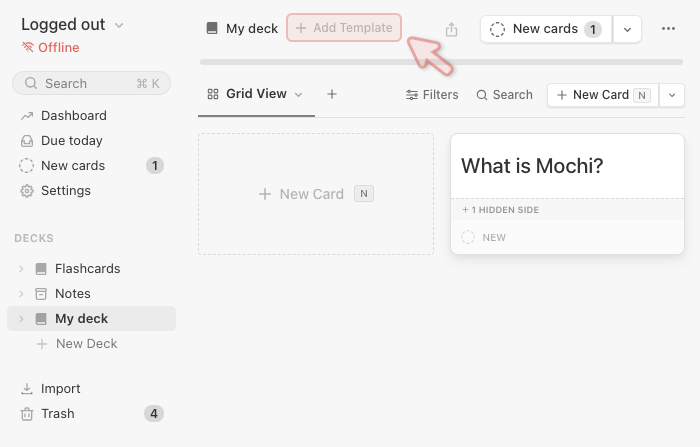The width and height of the screenshot is (700, 447).
Task: Click the Add Template button
Action: pos(344,28)
